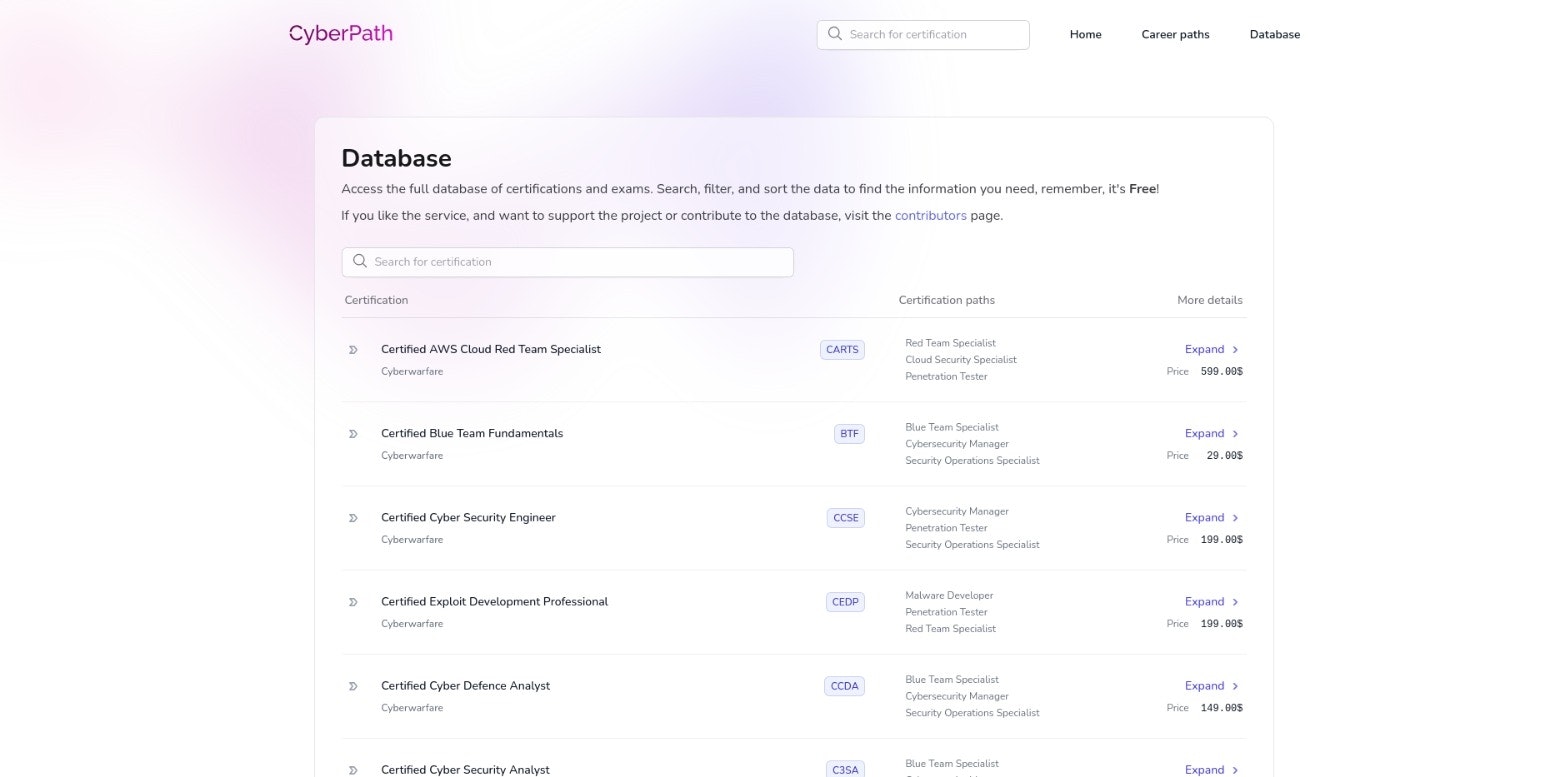The image size is (1561, 777).
Task: Focus the database Search for certification field
Action: [x=567, y=262]
